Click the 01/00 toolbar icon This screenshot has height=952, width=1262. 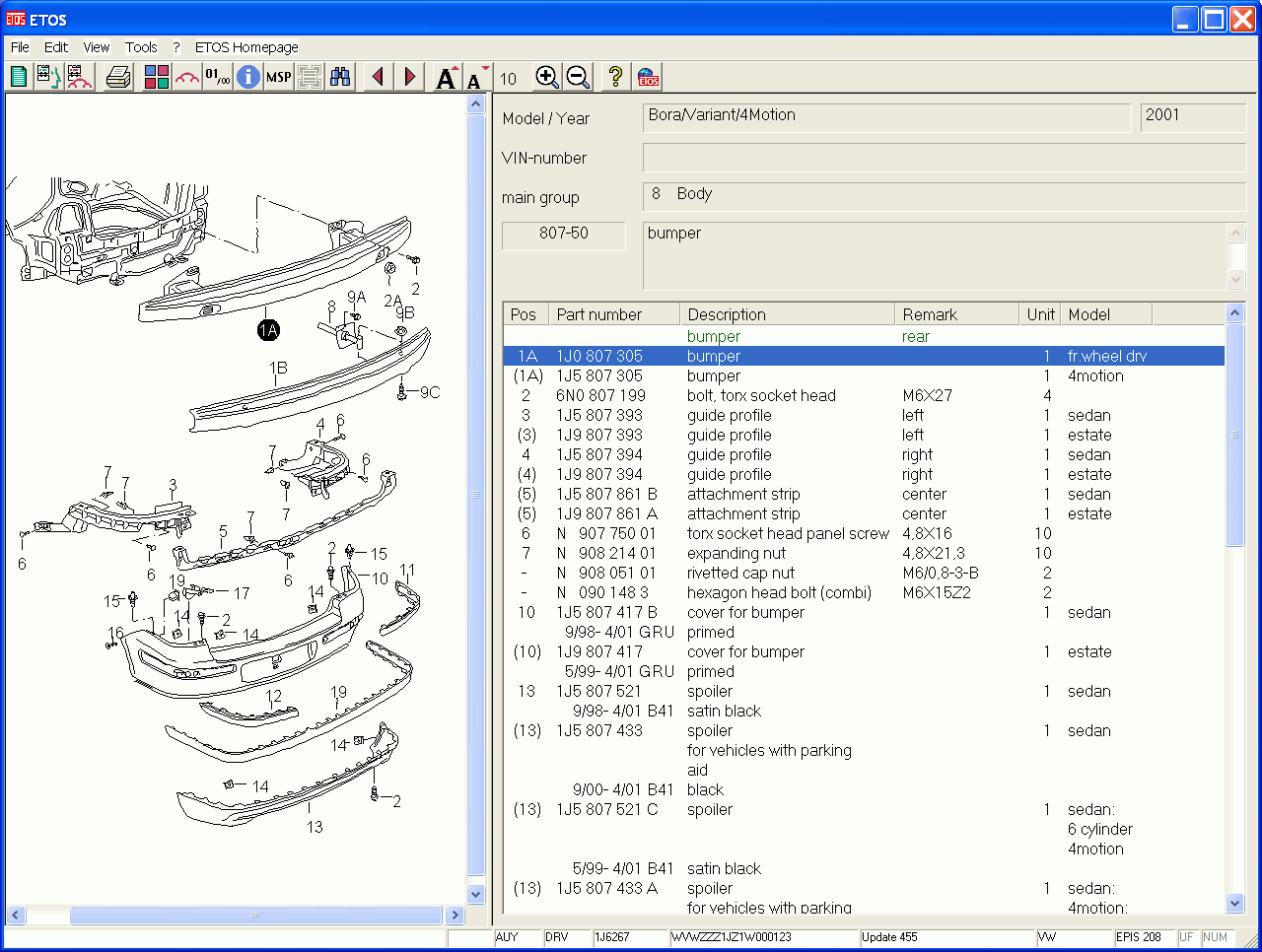(218, 77)
